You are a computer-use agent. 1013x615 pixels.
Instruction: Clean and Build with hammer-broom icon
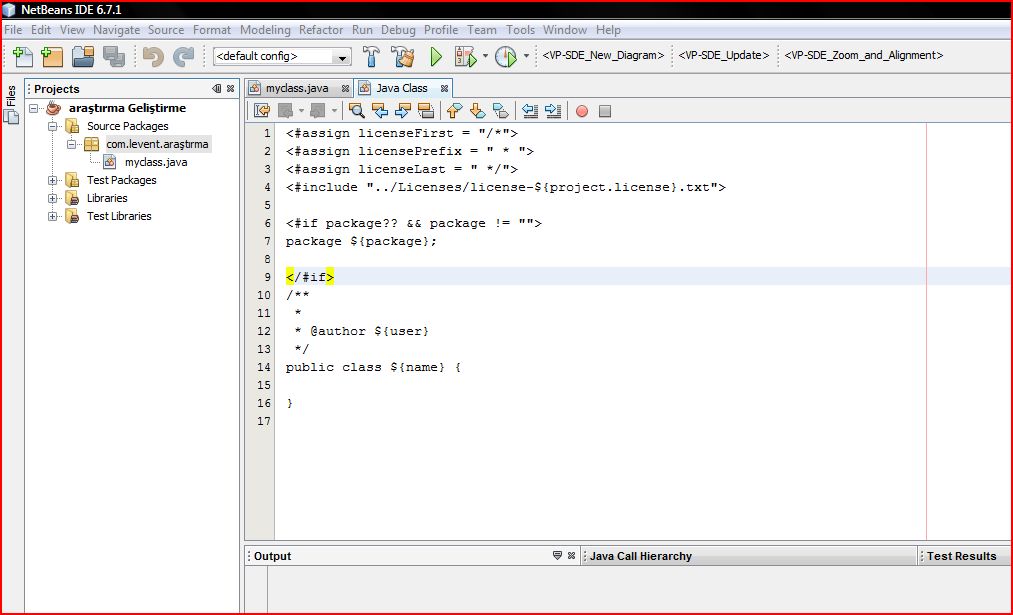click(402, 56)
